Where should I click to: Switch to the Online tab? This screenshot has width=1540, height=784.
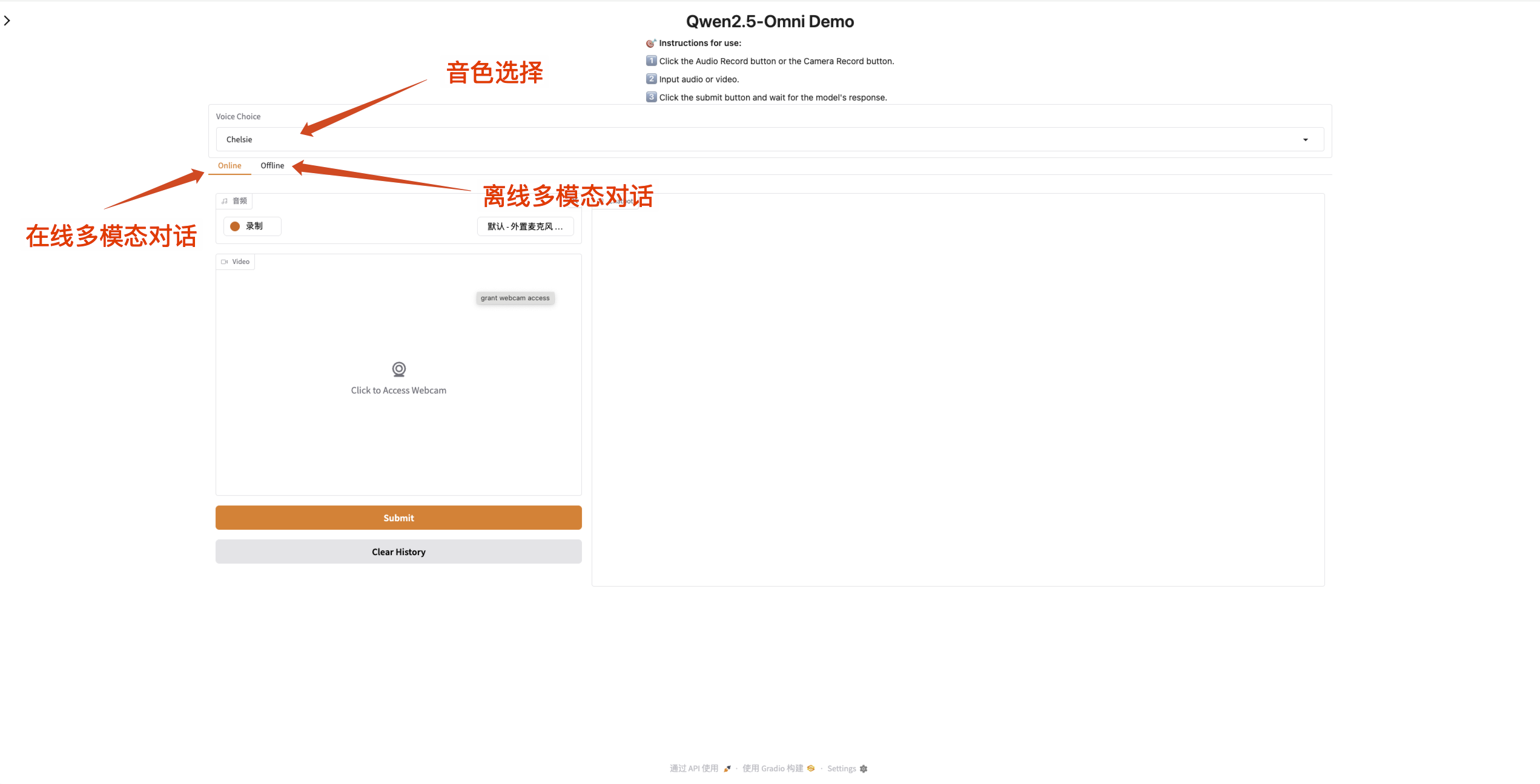click(230, 165)
